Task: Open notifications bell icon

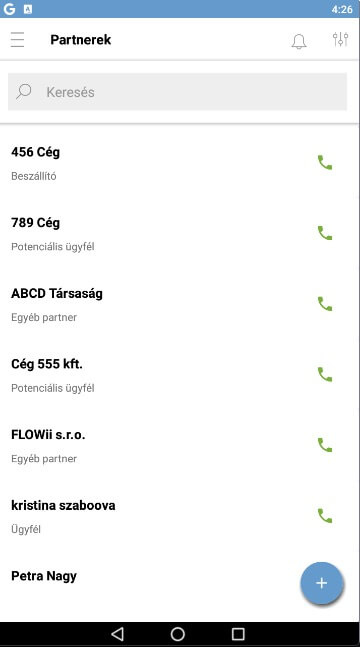Action: pos(299,41)
